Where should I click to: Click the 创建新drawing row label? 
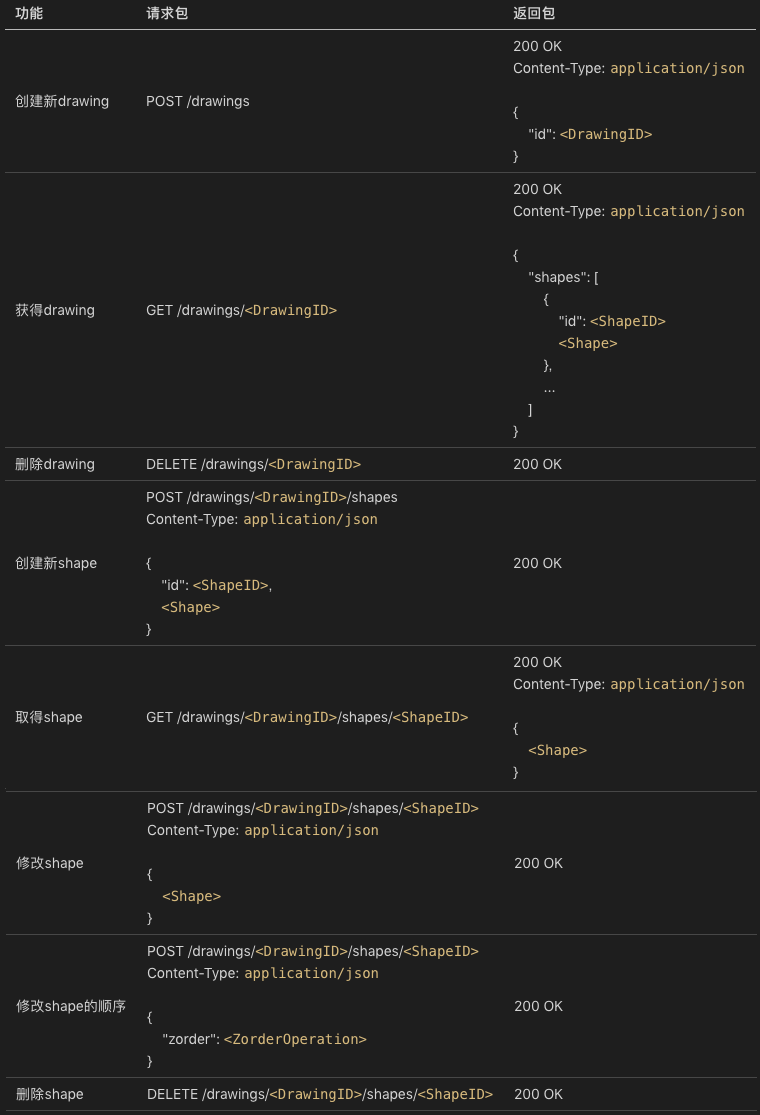tap(63, 101)
